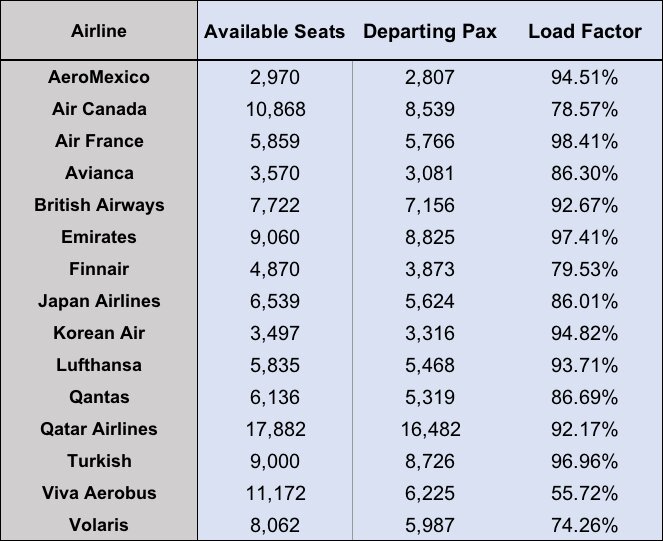This screenshot has height=541, width=663.
Task: Select the AeroMexico row label
Action: (99, 77)
